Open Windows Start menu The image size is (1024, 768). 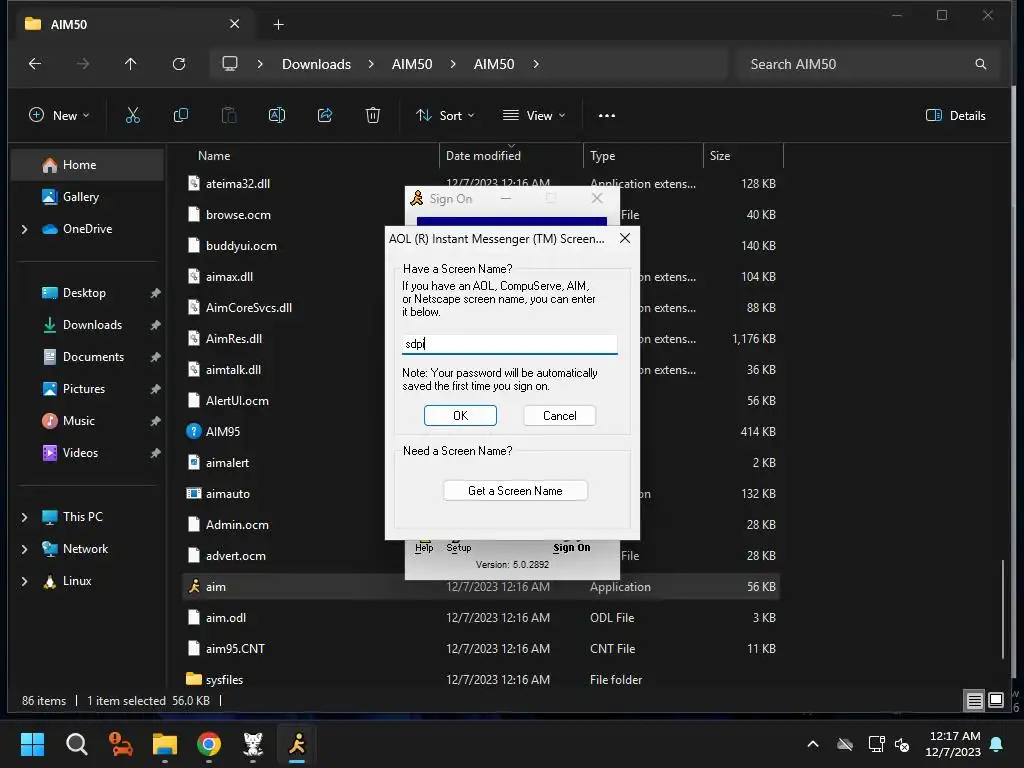(32, 744)
